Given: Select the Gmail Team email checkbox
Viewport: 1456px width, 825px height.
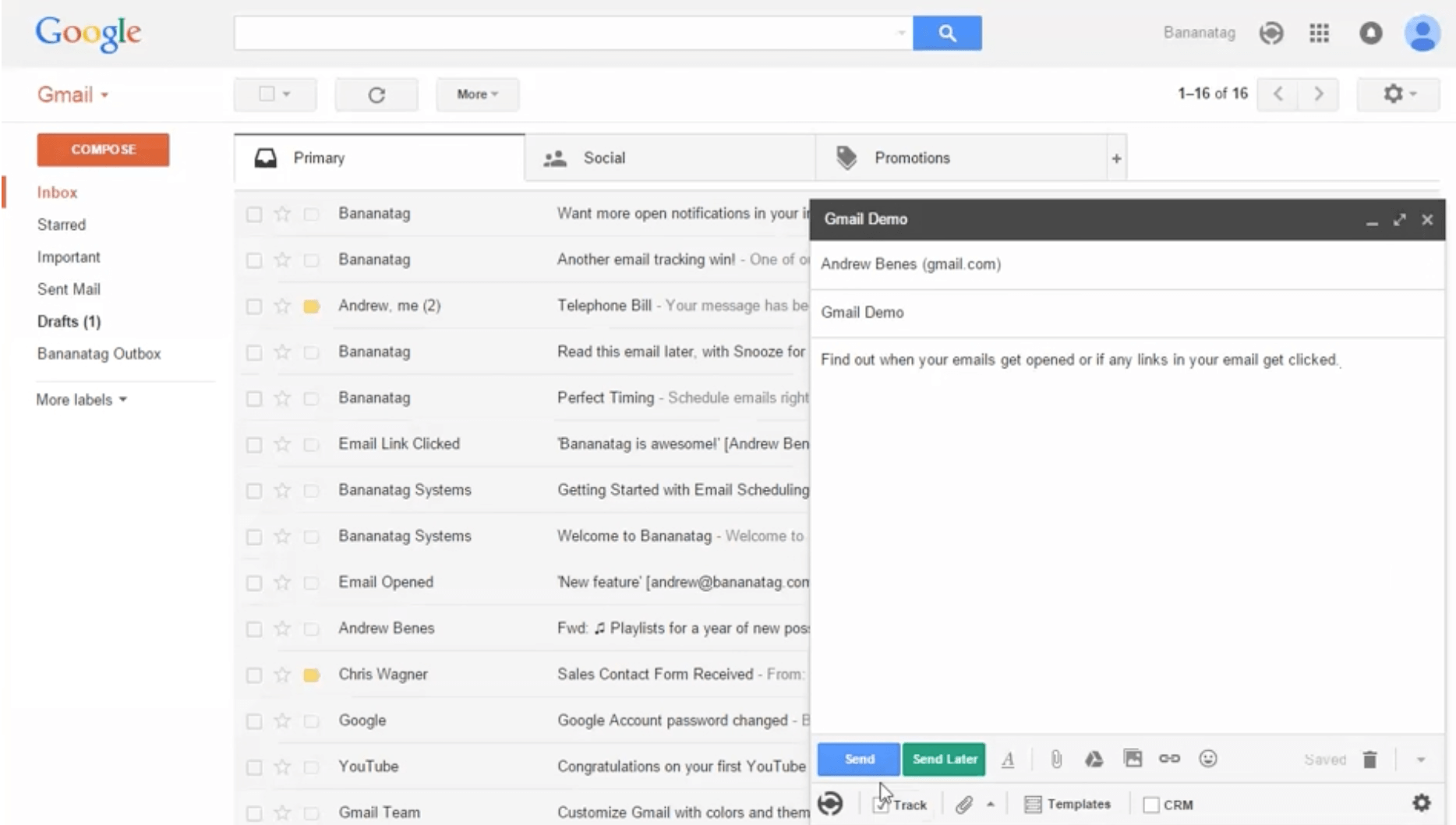Looking at the screenshot, I should (254, 813).
